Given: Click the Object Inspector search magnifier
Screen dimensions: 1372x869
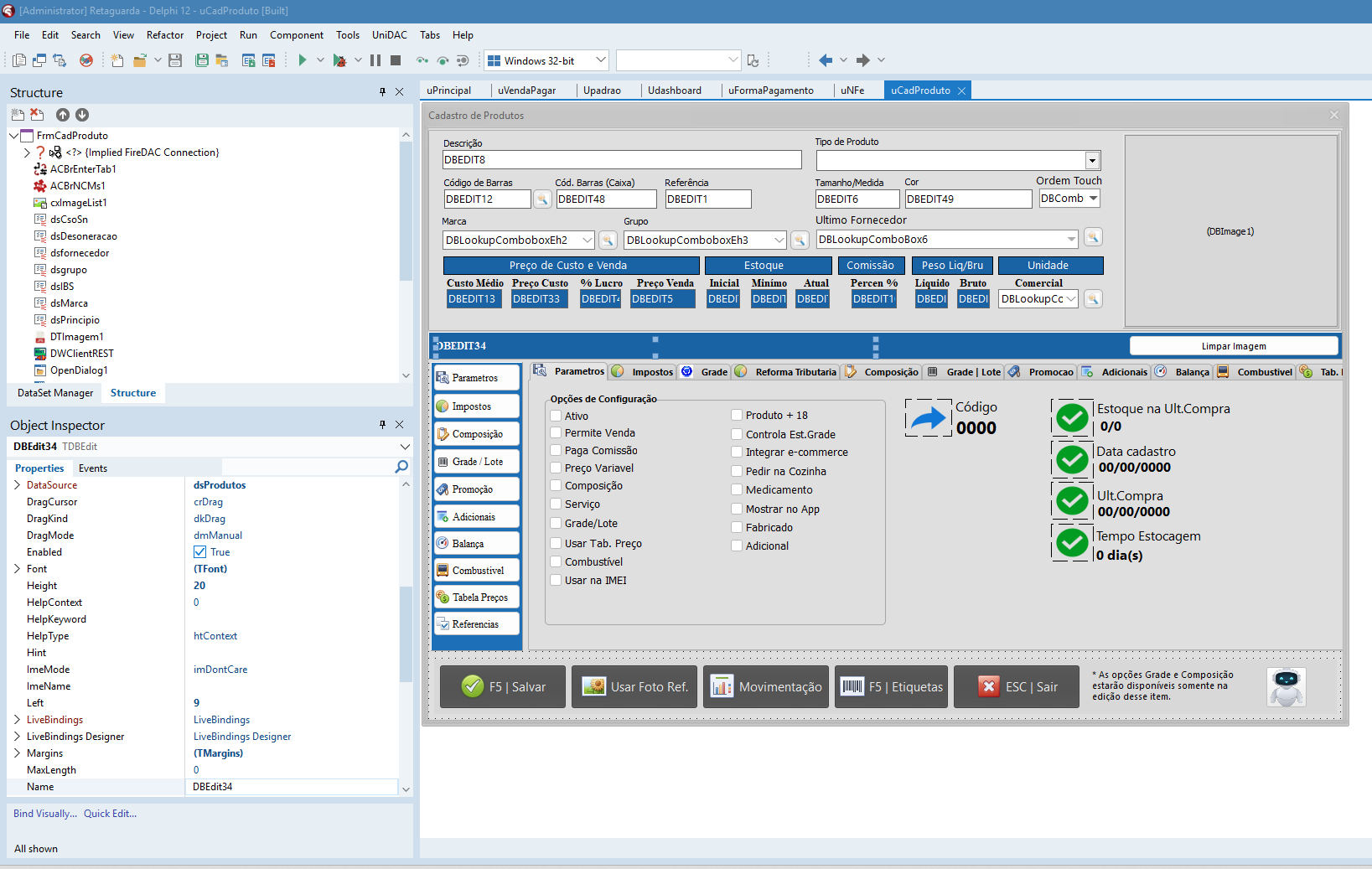Looking at the screenshot, I should 401,468.
